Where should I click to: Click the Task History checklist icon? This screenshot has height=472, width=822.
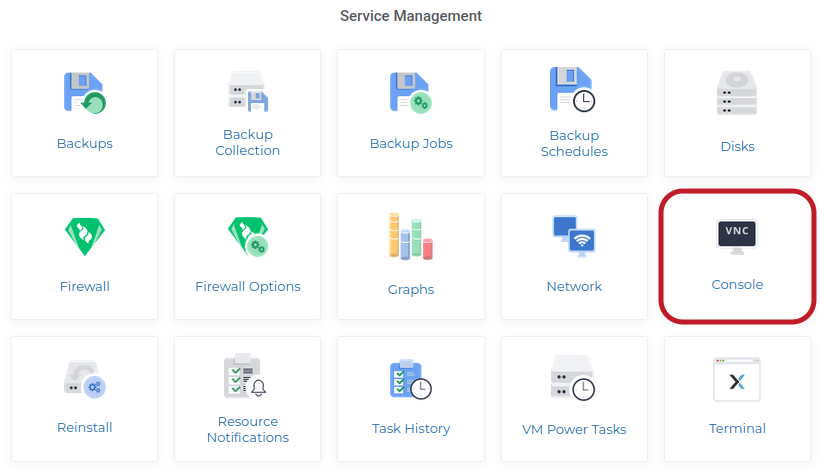410,380
